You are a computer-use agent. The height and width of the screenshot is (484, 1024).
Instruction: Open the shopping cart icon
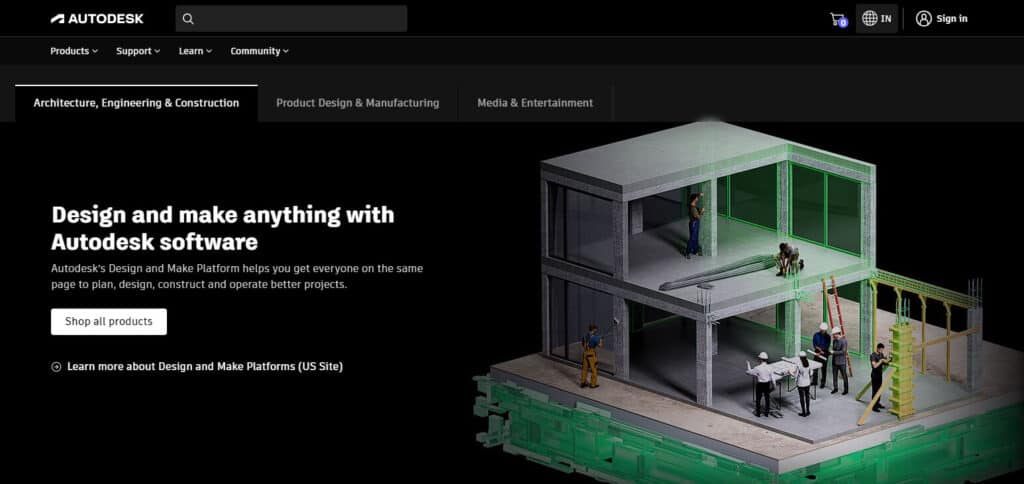[x=838, y=19]
